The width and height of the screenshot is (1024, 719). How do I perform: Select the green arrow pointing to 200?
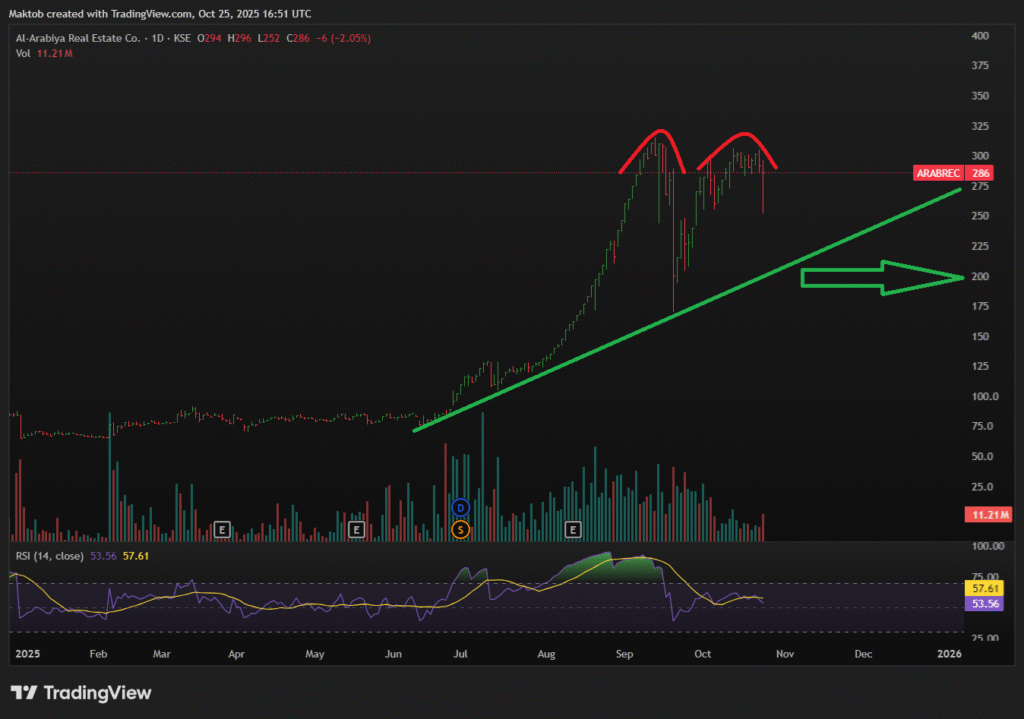pyautogui.click(x=882, y=277)
